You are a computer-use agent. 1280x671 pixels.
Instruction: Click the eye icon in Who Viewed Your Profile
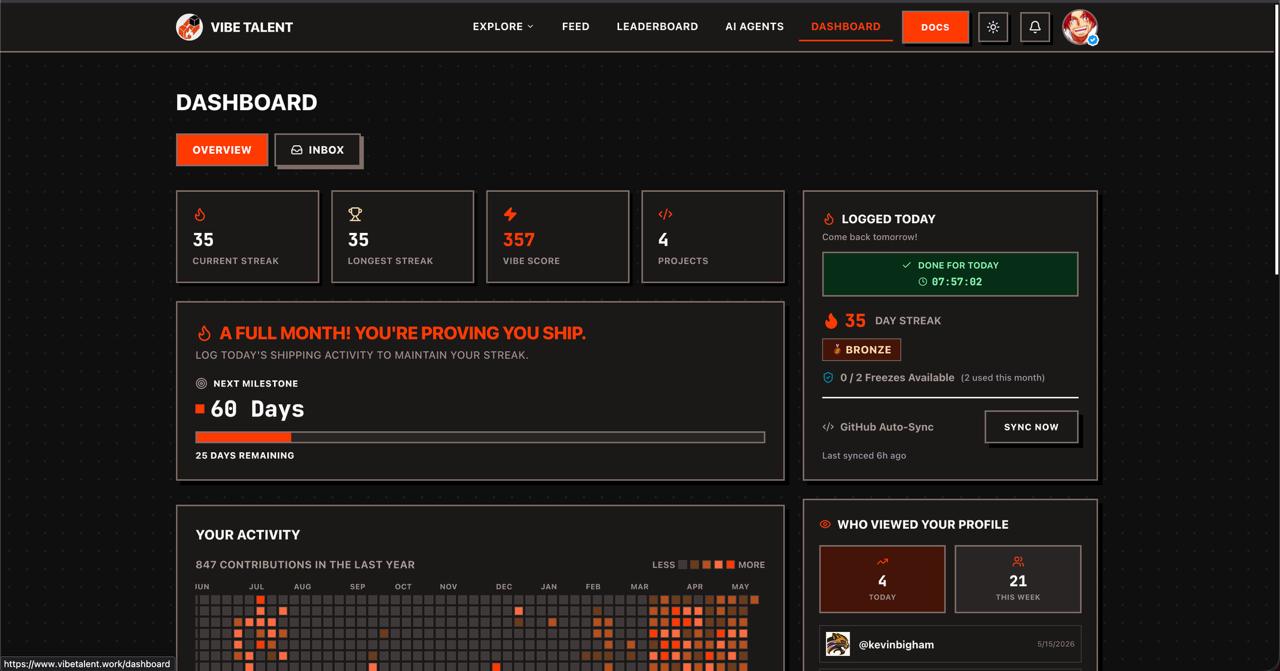(825, 524)
